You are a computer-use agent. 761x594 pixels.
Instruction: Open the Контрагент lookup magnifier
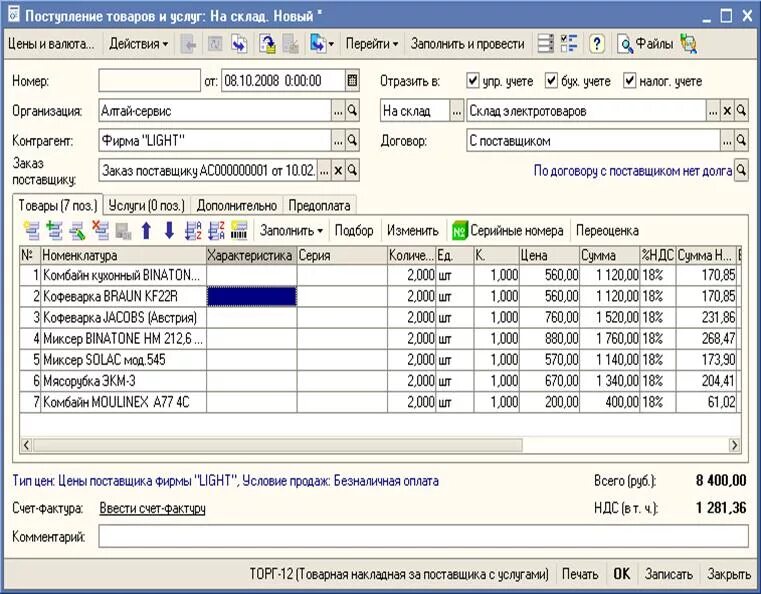tap(353, 141)
